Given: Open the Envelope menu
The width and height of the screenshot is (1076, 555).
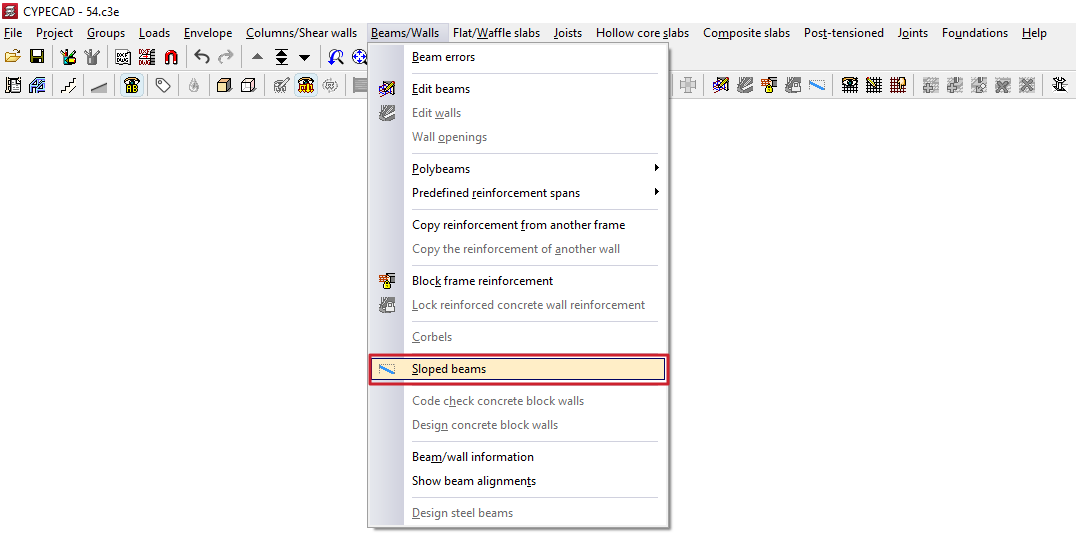Looking at the screenshot, I should coord(208,33).
